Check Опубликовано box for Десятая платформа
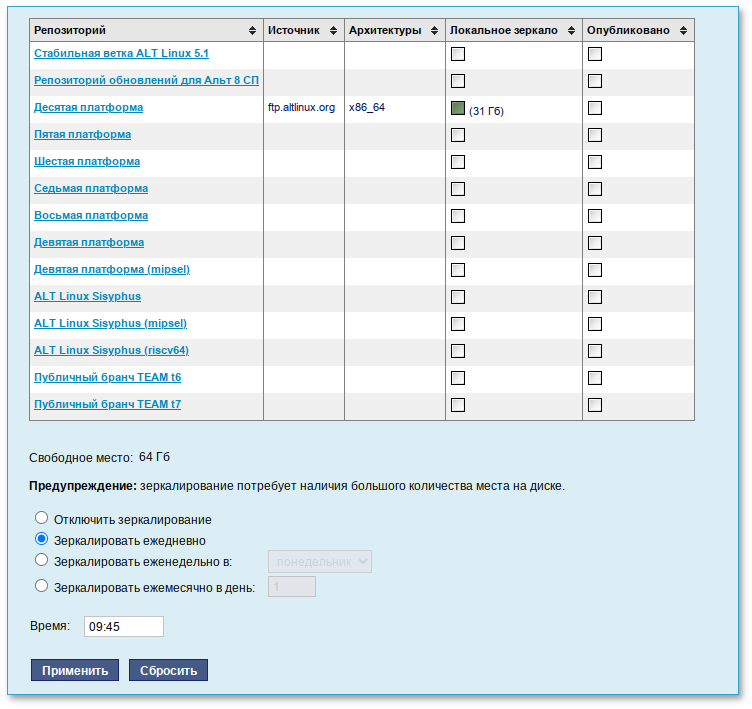This screenshot has height=709, width=752. coord(595,108)
